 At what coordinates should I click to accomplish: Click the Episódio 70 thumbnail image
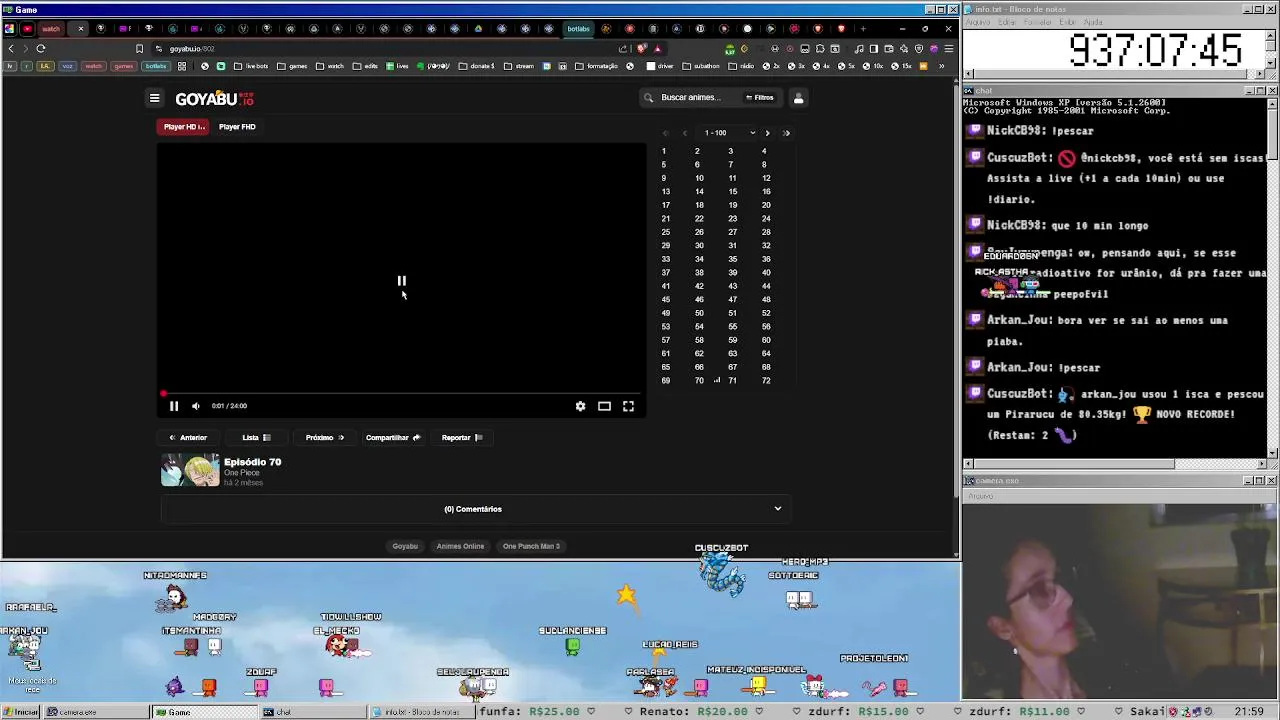pyautogui.click(x=190, y=471)
